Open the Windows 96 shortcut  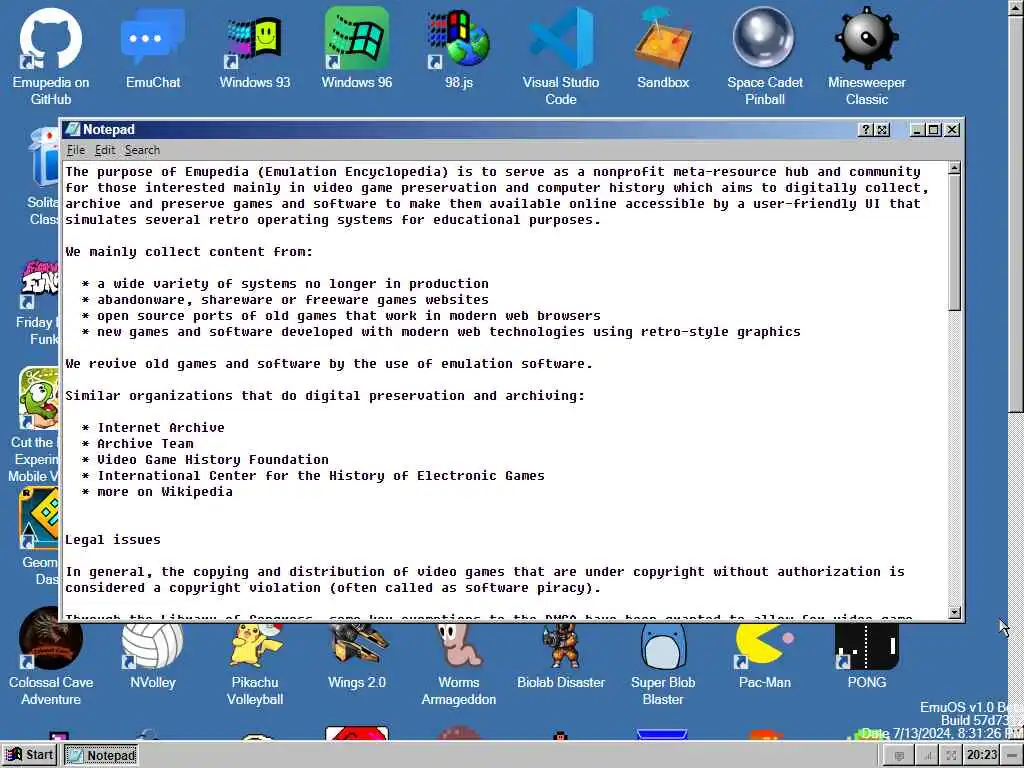pos(357,48)
